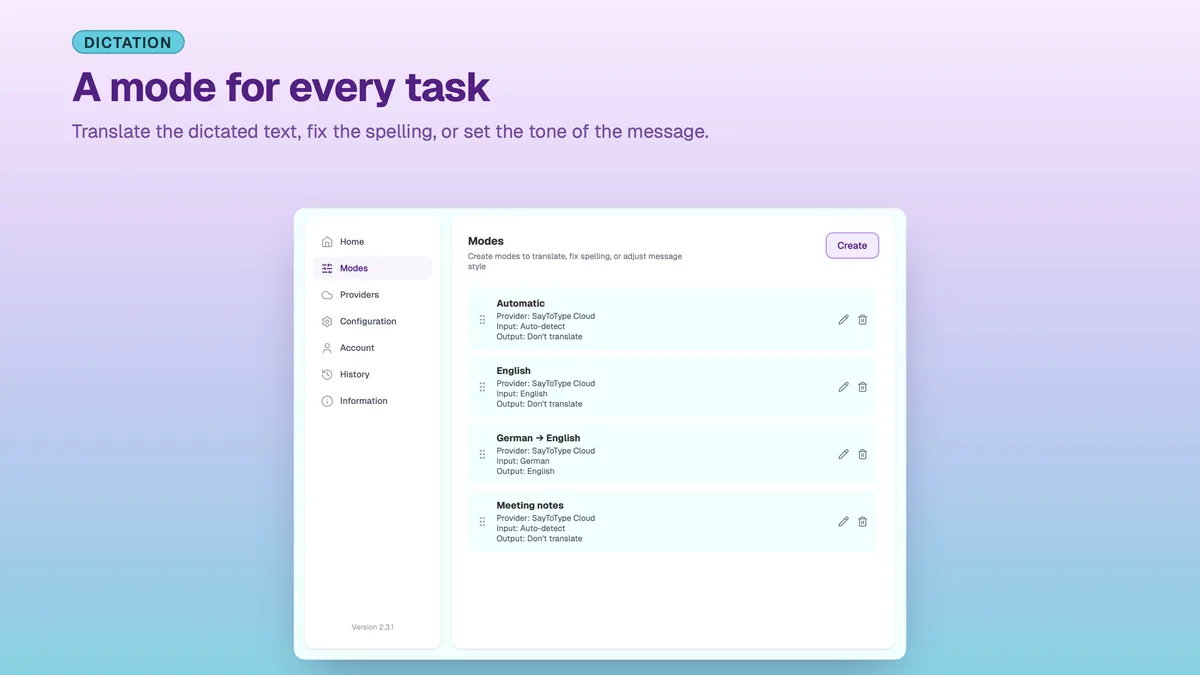Click the Information circle icon
Image resolution: width=1200 pixels, height=675 pixels.
[x=327, y=401]
